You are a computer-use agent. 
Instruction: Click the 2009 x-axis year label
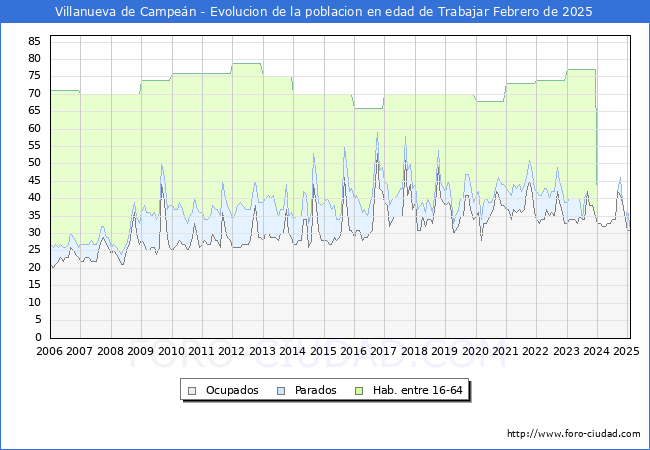click(141, 351)
